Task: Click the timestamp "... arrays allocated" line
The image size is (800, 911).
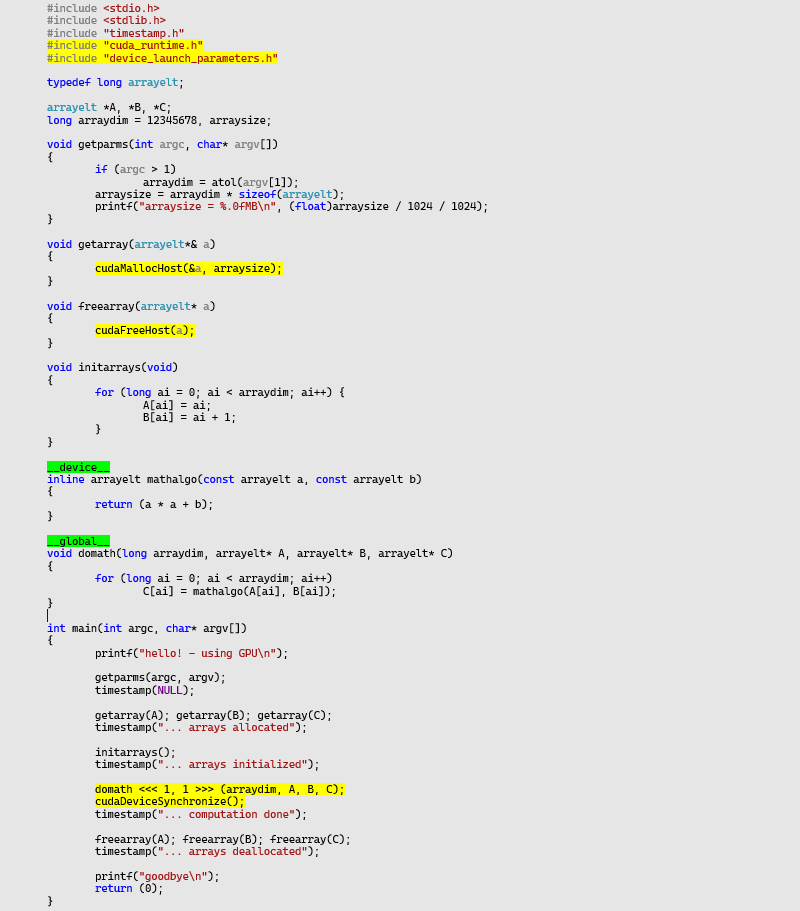Action: coord(201,727)
